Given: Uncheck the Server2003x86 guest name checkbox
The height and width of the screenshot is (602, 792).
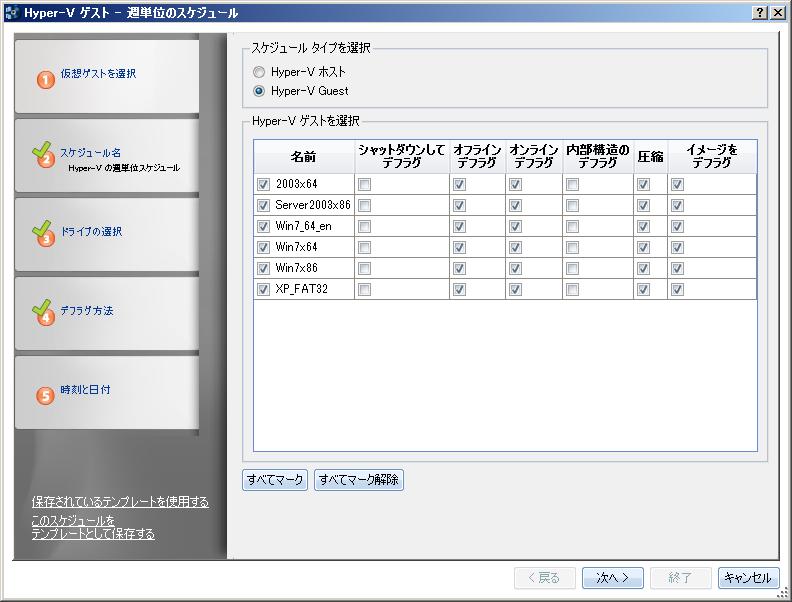Looking at the screenshot, I should point(263,206).
